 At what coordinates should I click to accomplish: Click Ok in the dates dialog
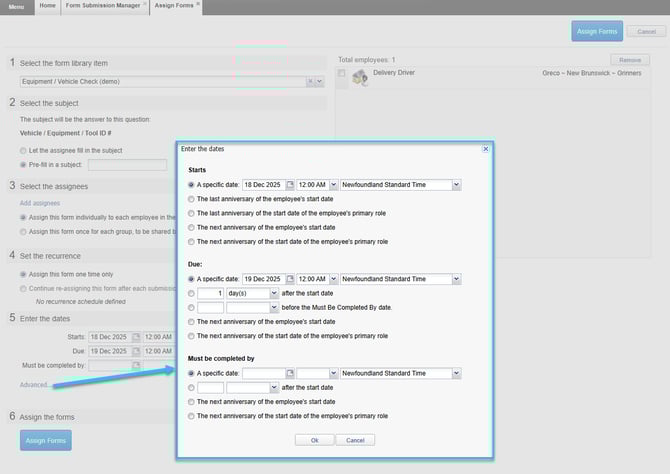pyautogui.click(x=314, y=440)
